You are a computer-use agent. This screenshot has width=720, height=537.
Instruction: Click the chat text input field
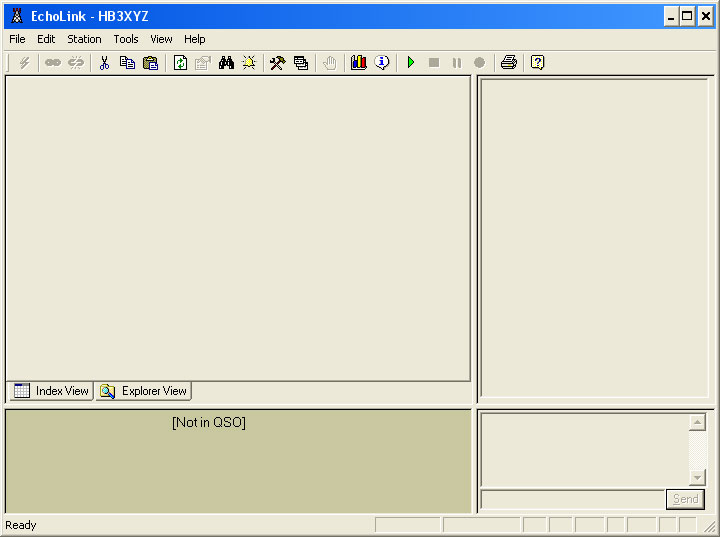click(x=572, y=499)
